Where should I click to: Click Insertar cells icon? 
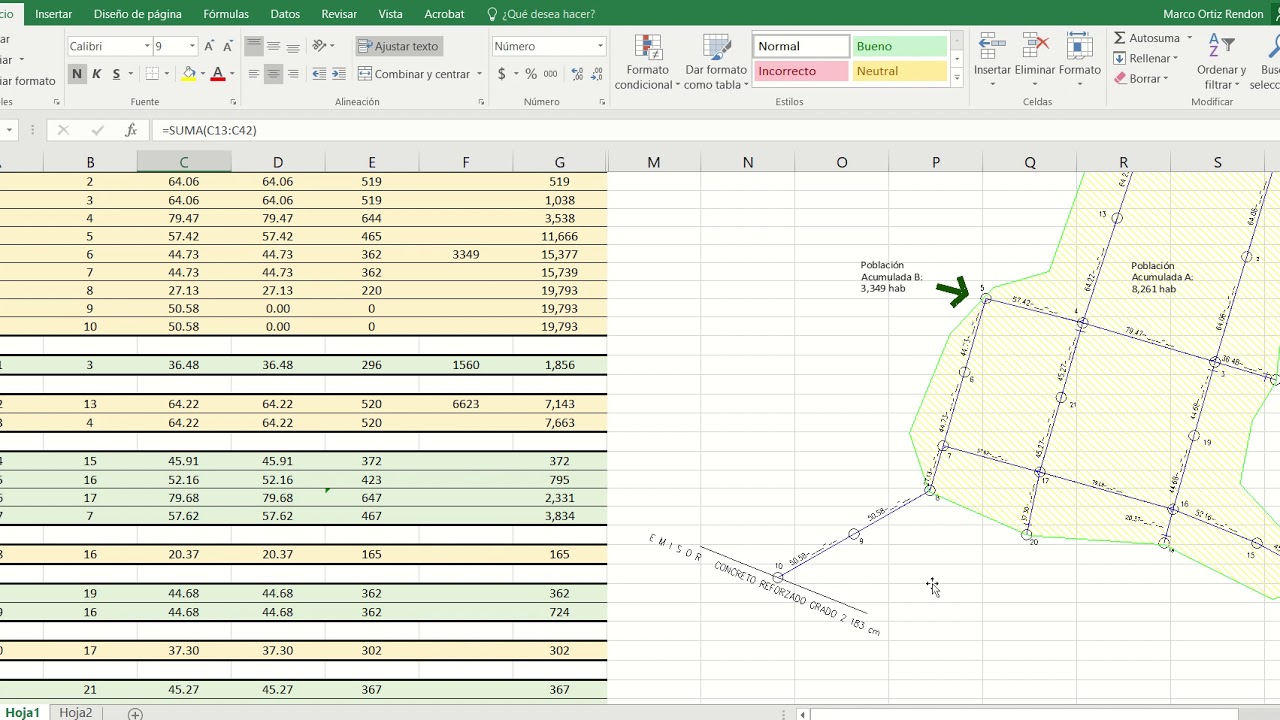click(x=992, y=47)
